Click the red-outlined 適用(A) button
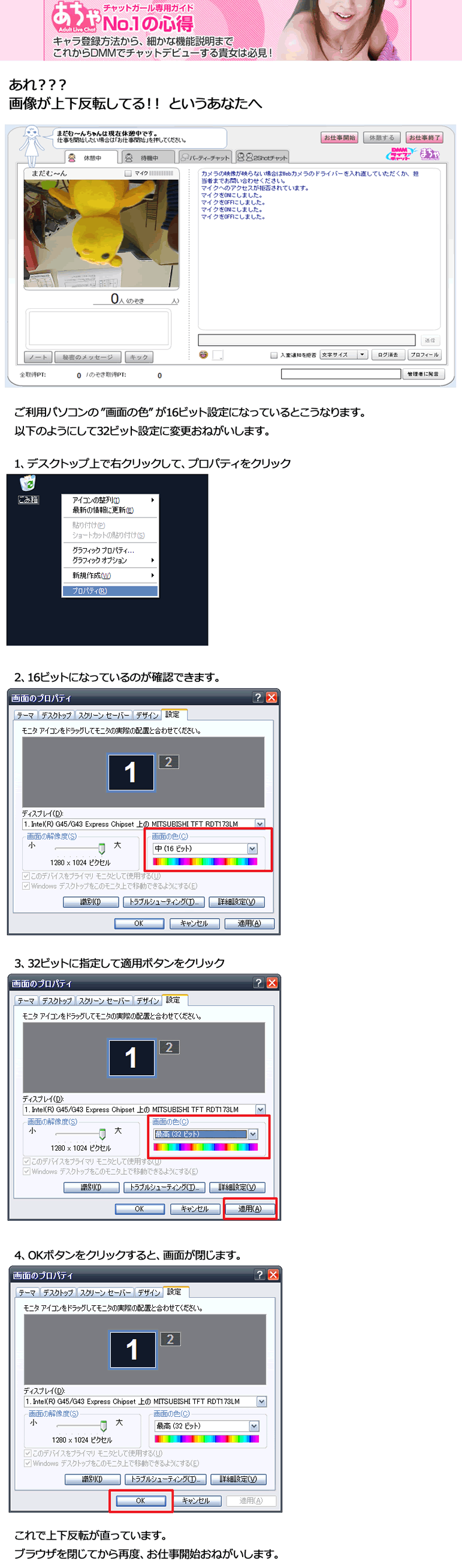The width and height of the screenshot is (462, 1568). click(250, 1209)
